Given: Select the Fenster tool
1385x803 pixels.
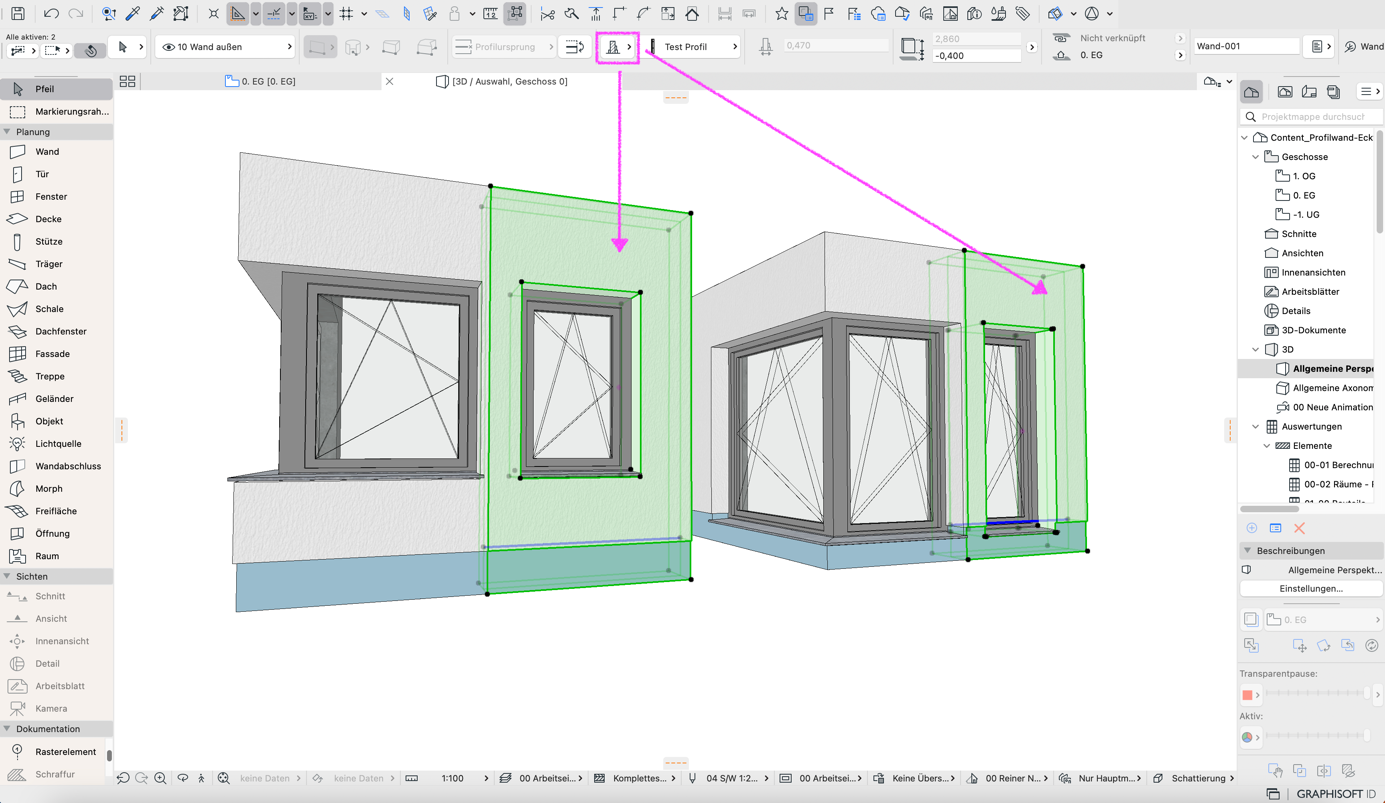Looking at the screenshot, I should (56, 197).
